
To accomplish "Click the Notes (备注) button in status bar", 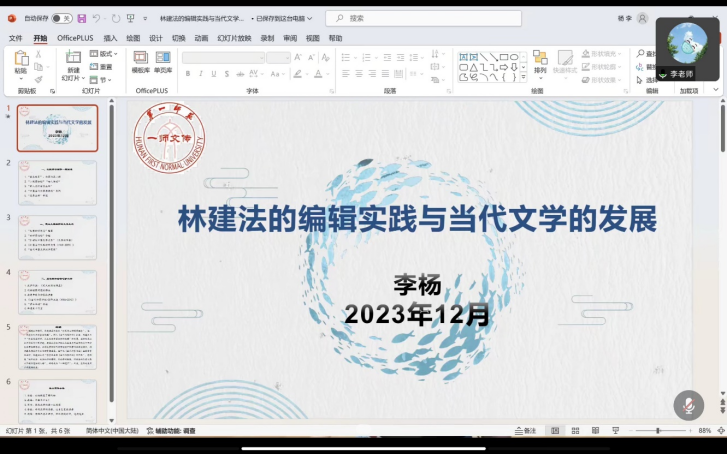I will (525, 431).
